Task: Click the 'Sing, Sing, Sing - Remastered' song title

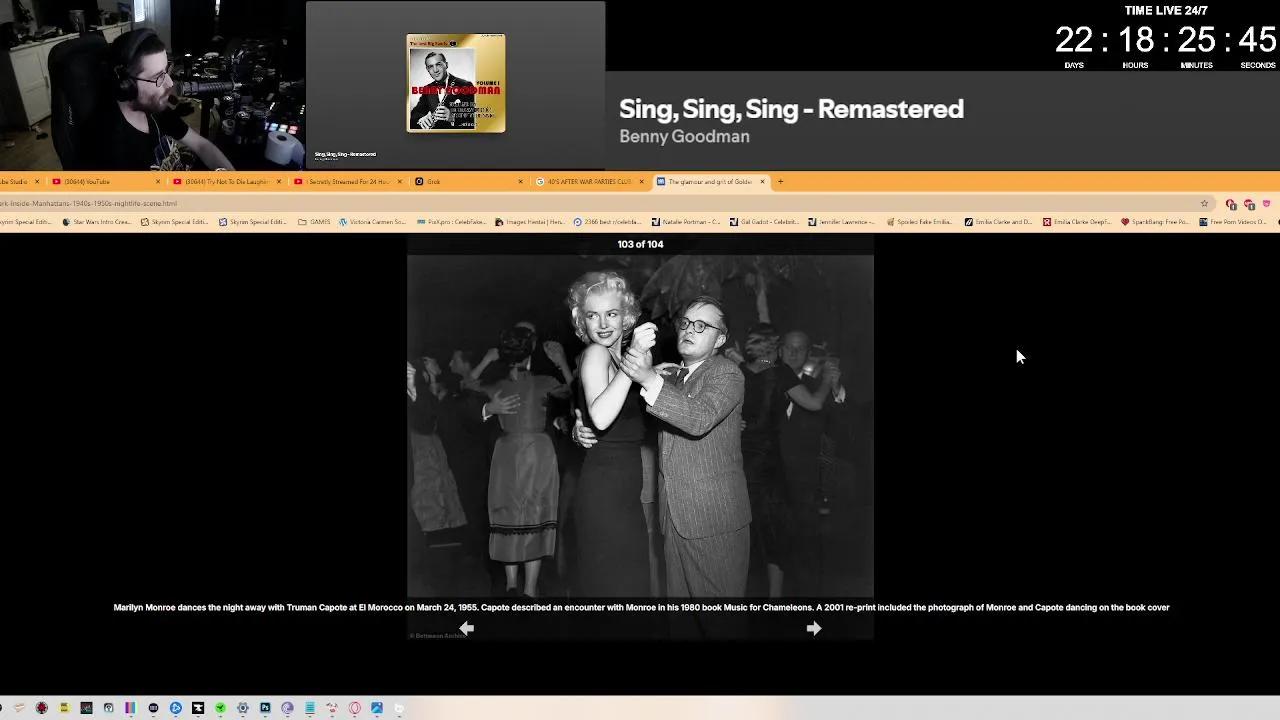Action: [x=791, y=109]
